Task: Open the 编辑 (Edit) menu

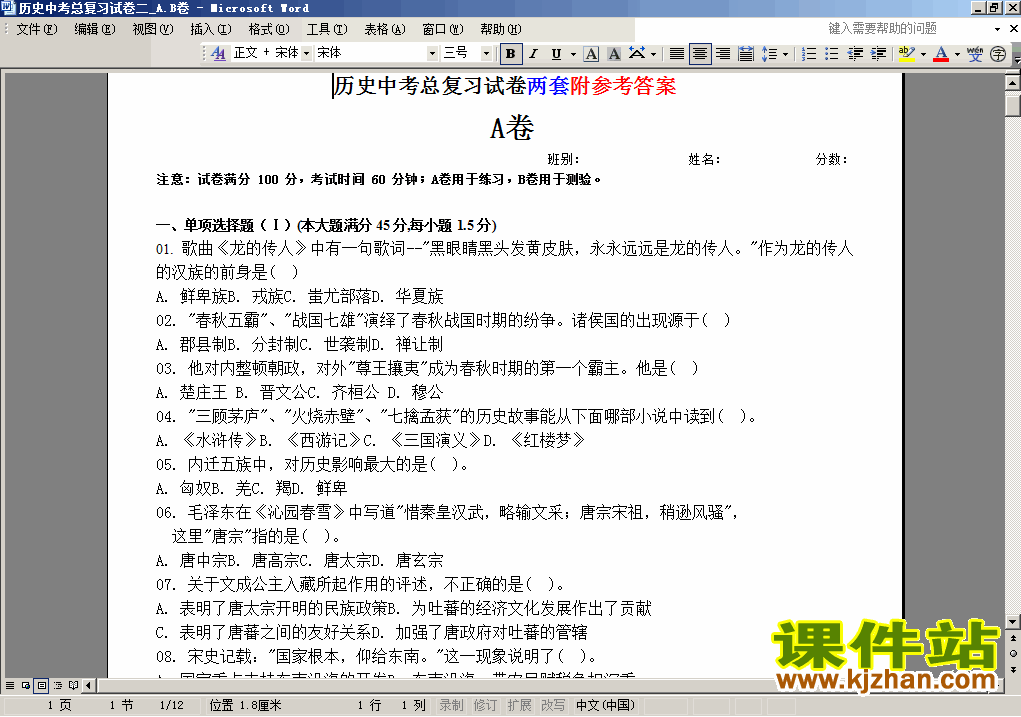Action: click(94, 29)
